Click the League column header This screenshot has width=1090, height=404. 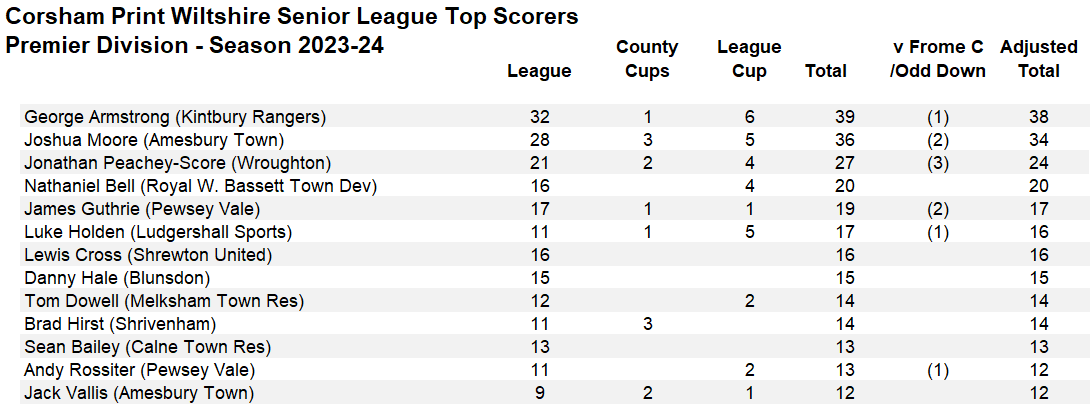[539, 71]
